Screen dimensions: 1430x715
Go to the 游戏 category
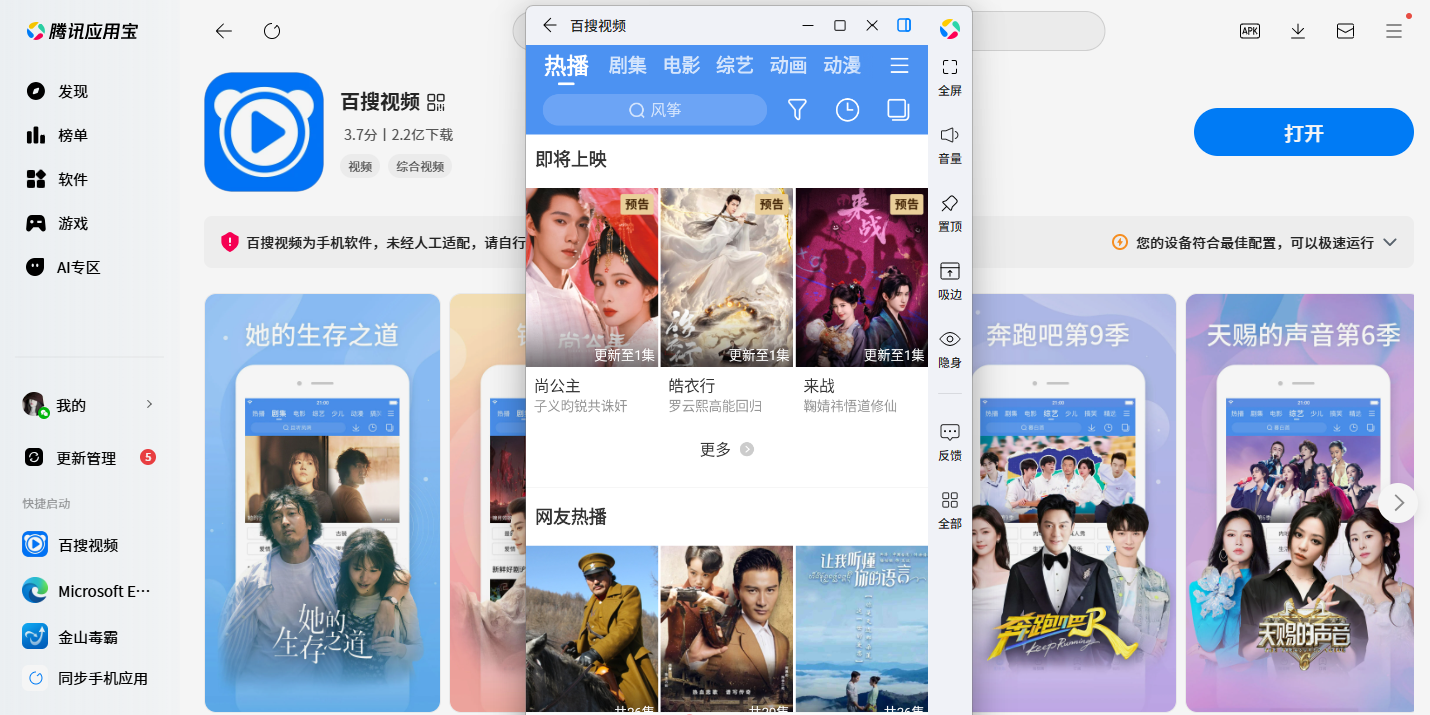pyautogui.click(x=58, y=223)
